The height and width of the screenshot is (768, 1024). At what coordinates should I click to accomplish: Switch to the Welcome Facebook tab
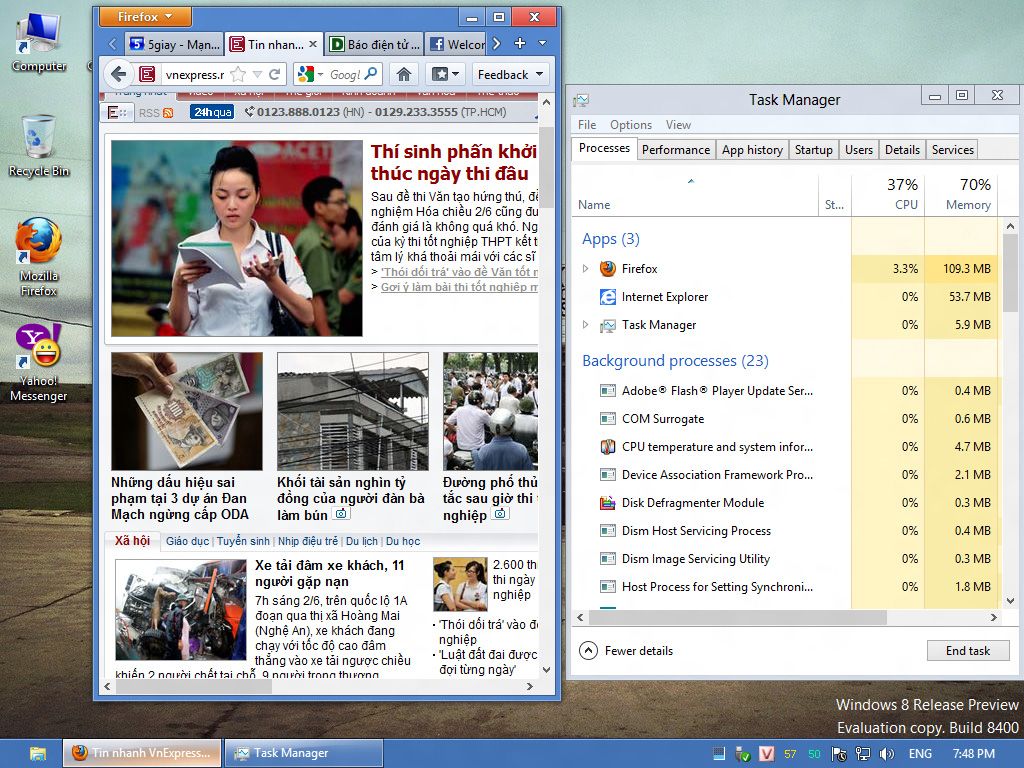(456, 44)
